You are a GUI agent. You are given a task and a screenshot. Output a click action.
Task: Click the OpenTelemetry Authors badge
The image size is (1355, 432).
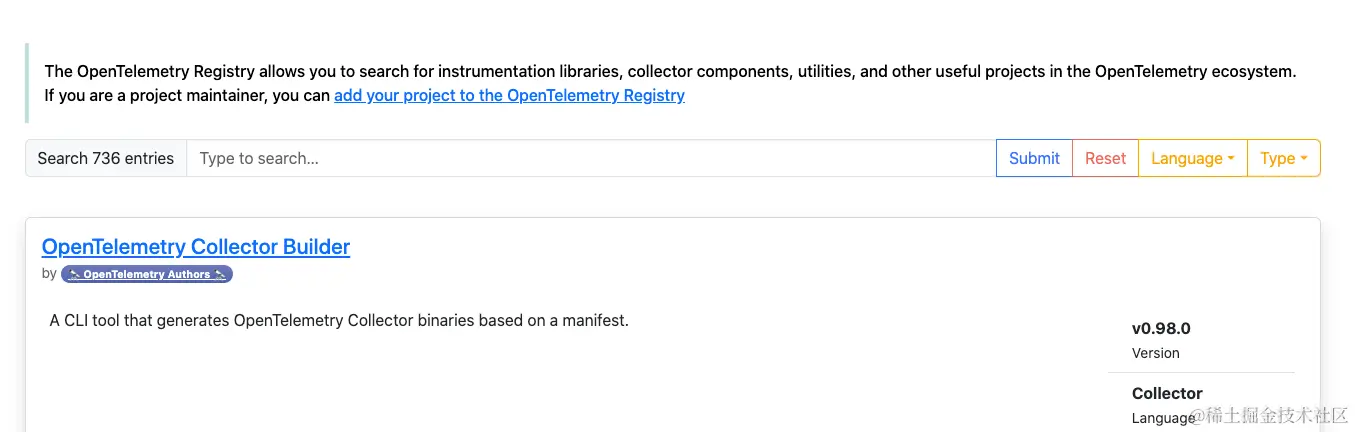(x=147, y=274)
